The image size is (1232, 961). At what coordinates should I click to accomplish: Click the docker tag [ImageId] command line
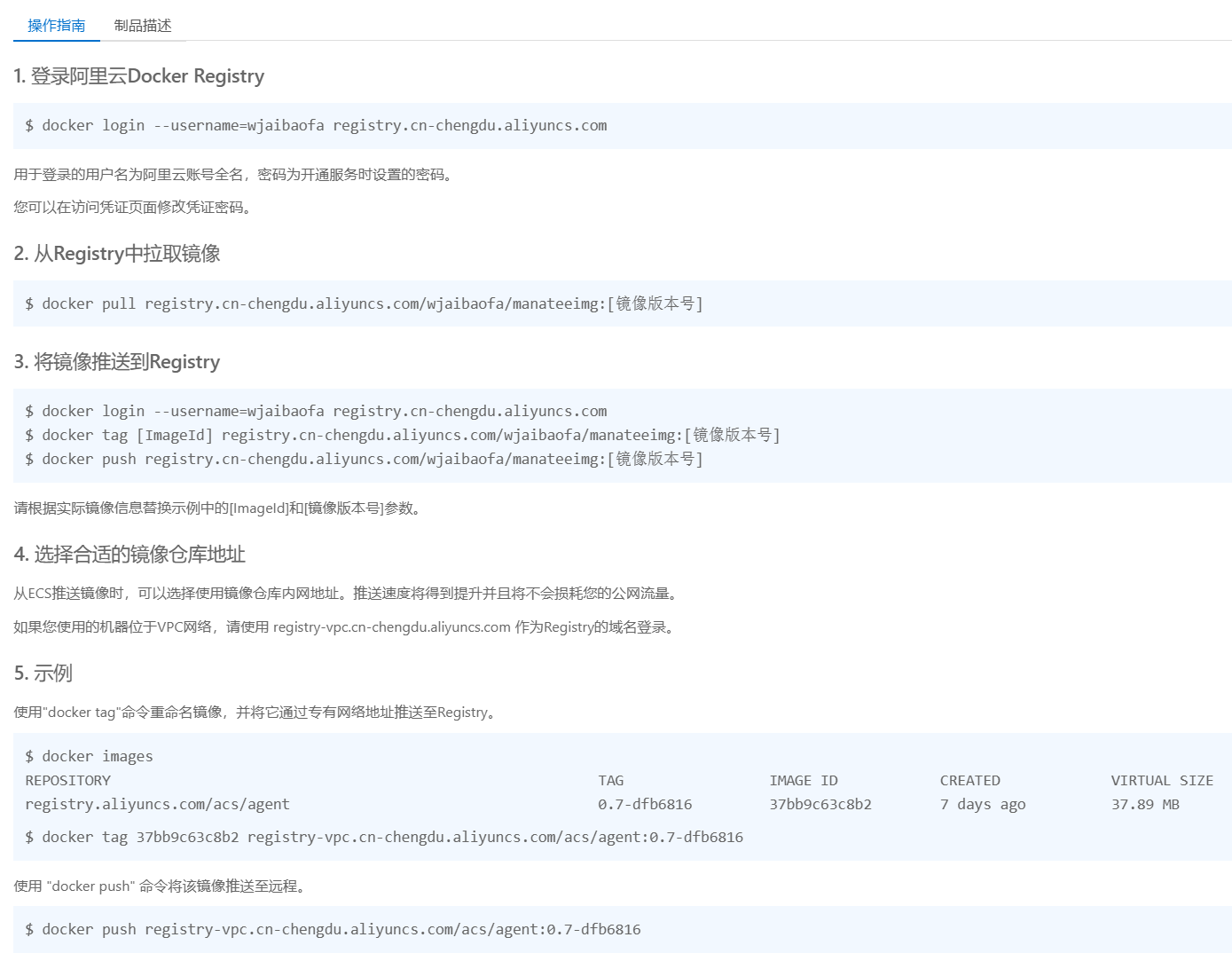click(x=402, y=436)
